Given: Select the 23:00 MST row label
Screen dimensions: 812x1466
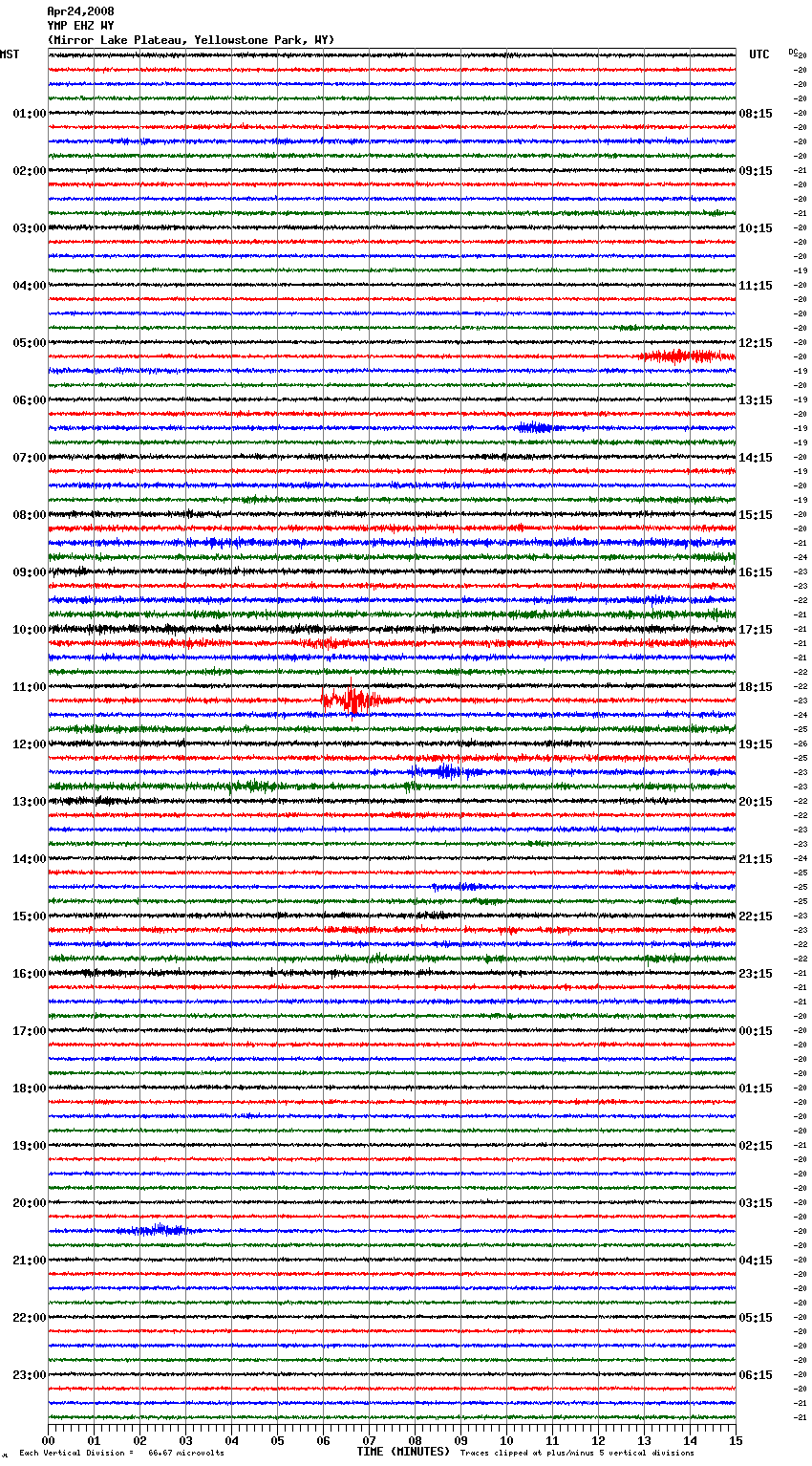Looking at the screenshot, I should pyautogui.click(x=29, y=1375).
